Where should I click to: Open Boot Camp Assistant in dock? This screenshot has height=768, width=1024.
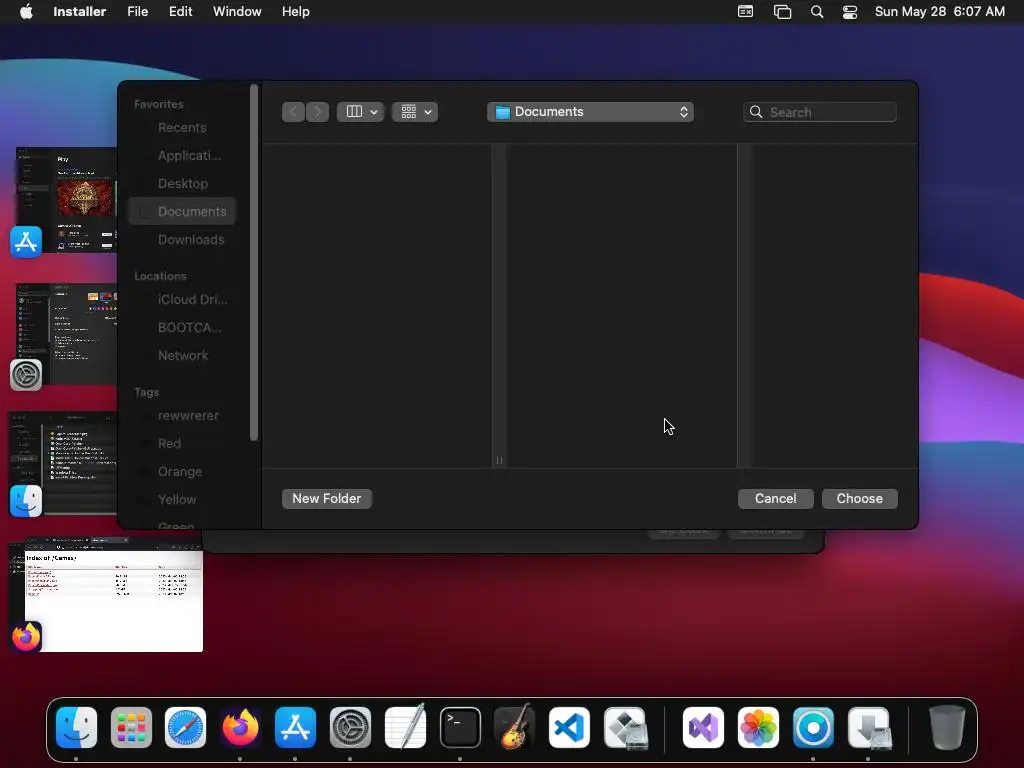point(626,728)
